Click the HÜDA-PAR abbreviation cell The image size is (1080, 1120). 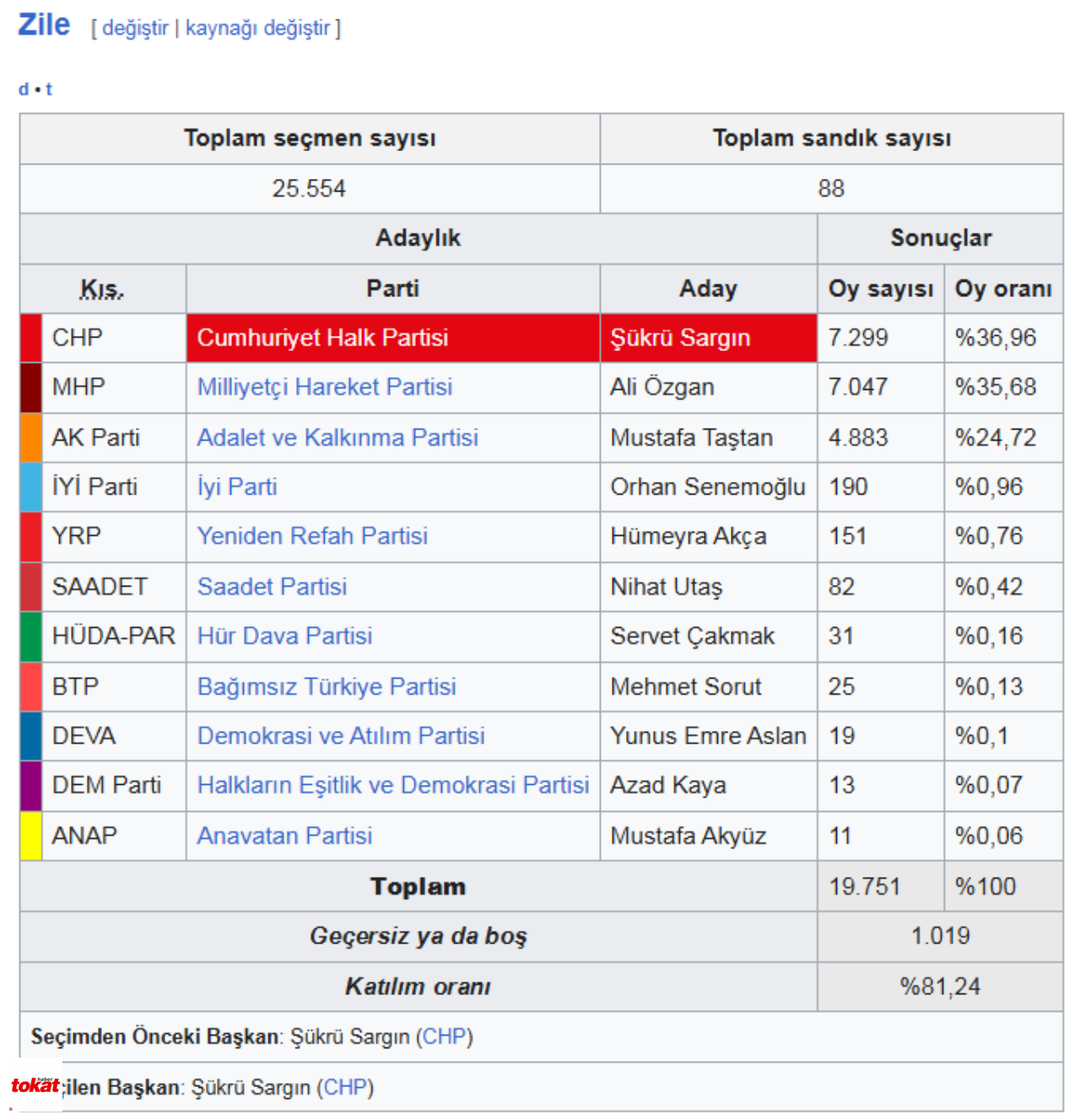pos(114,636)
